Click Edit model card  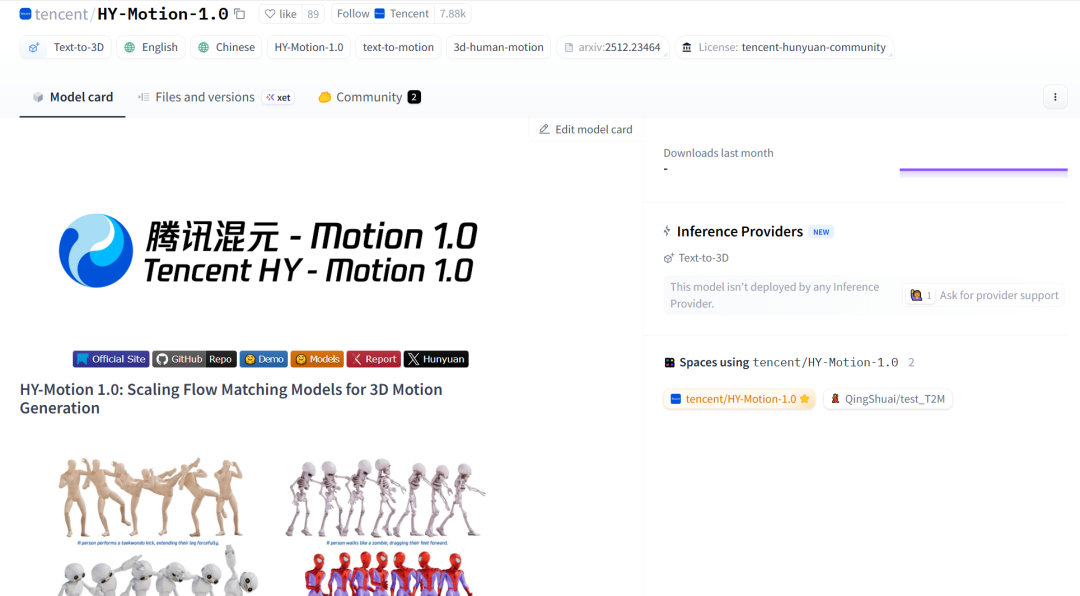coord(585,129)
